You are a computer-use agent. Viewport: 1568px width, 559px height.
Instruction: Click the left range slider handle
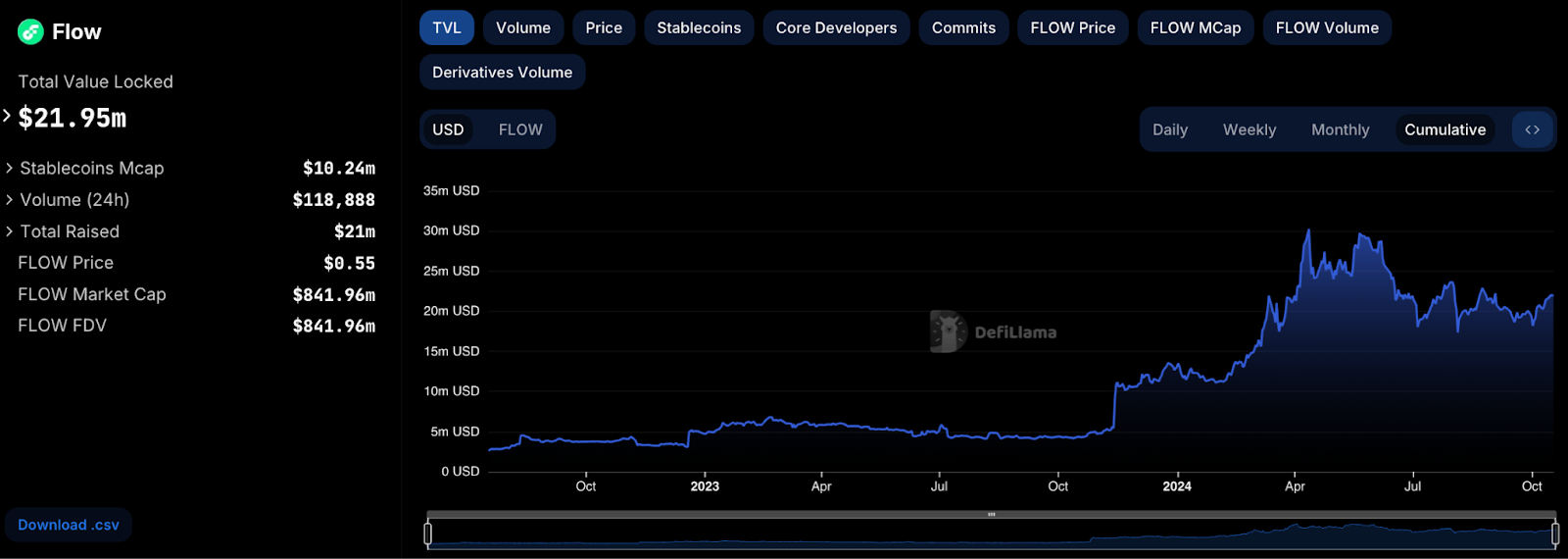[x=427, y=534]
